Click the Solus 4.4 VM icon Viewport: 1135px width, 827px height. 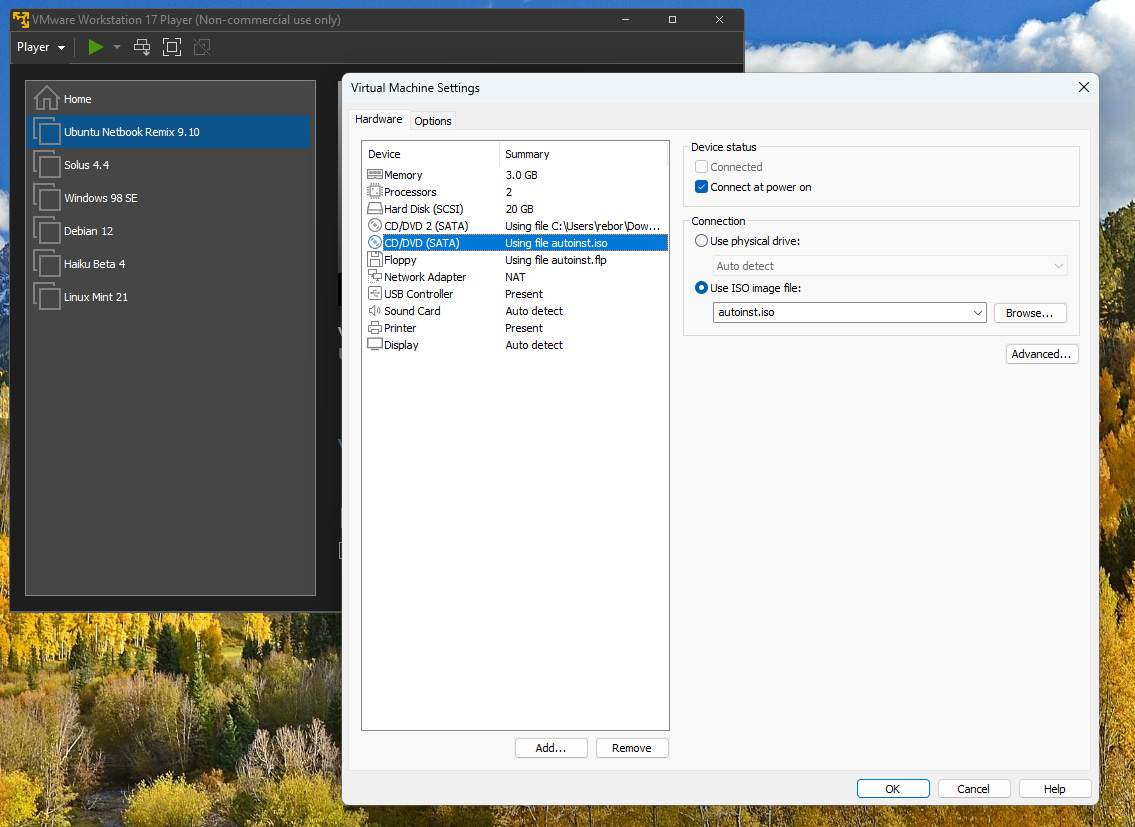[46, 165]
